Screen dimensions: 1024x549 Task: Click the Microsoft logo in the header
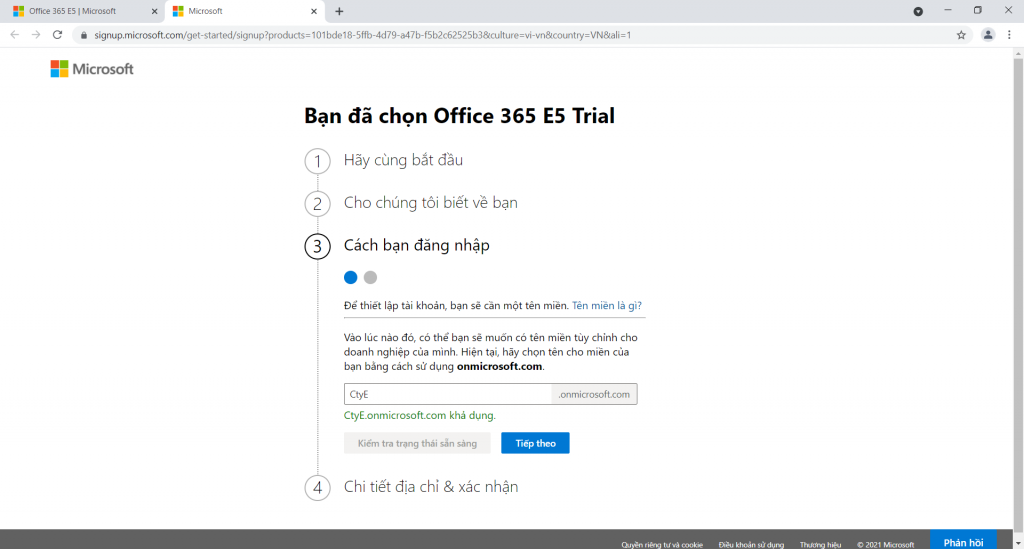point(92,69)
